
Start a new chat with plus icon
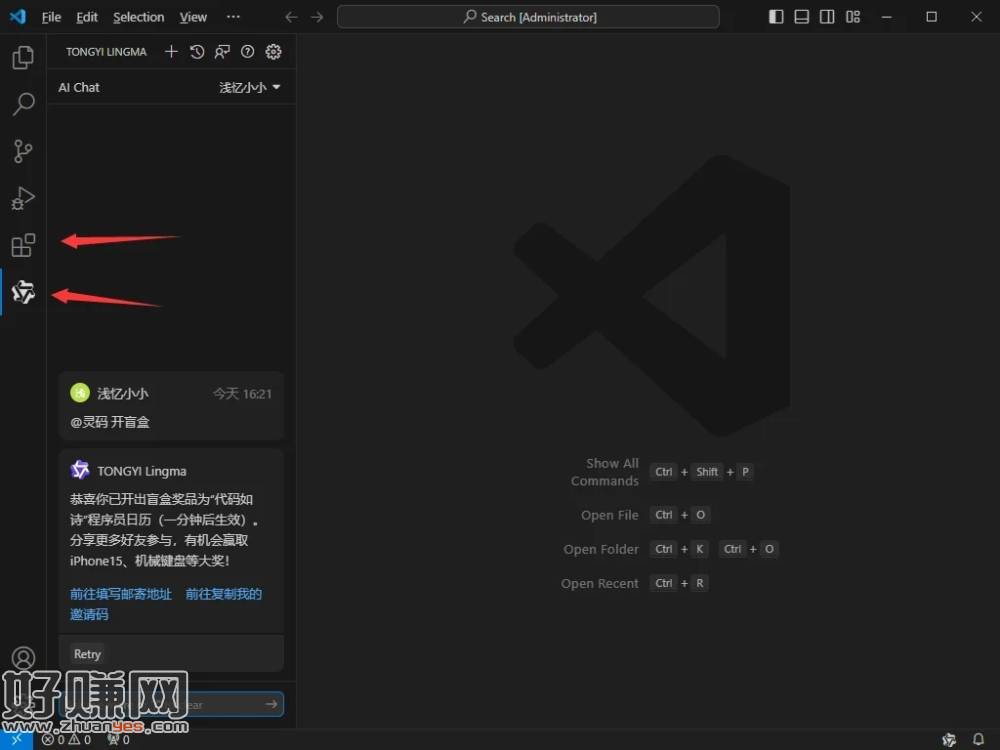pos(171,52)
